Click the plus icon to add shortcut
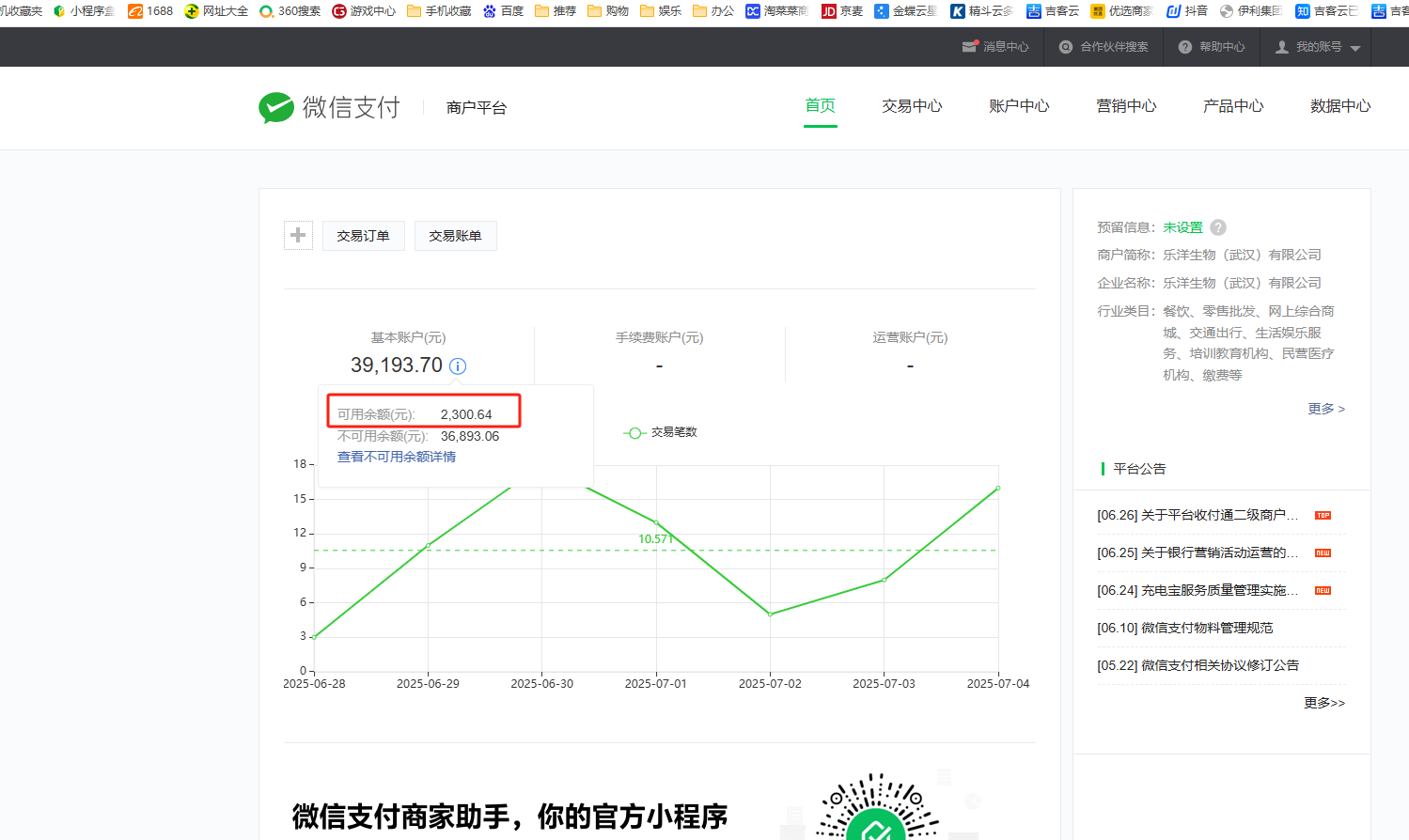 click(298, 235)
